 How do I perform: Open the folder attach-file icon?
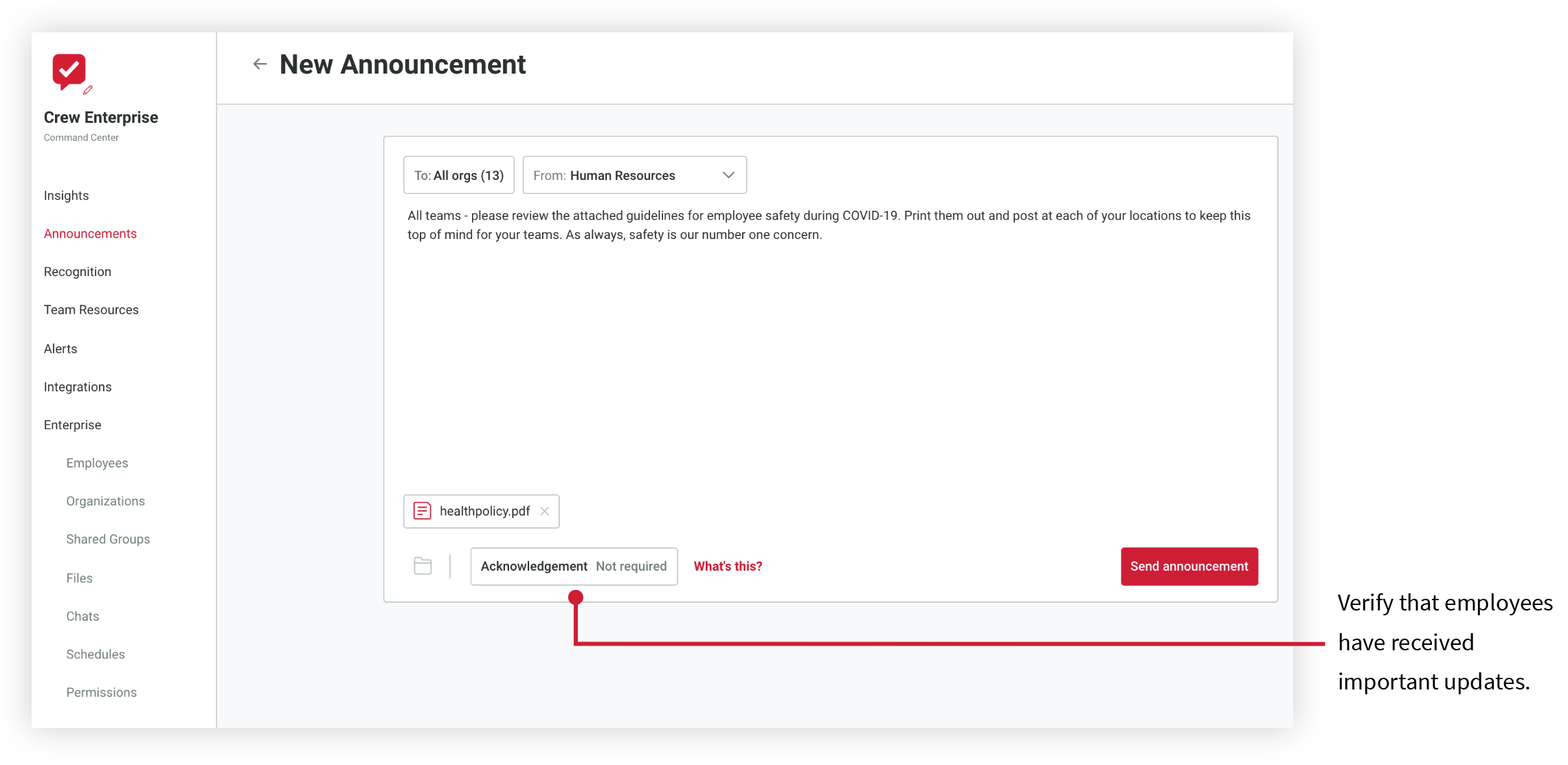423,566
